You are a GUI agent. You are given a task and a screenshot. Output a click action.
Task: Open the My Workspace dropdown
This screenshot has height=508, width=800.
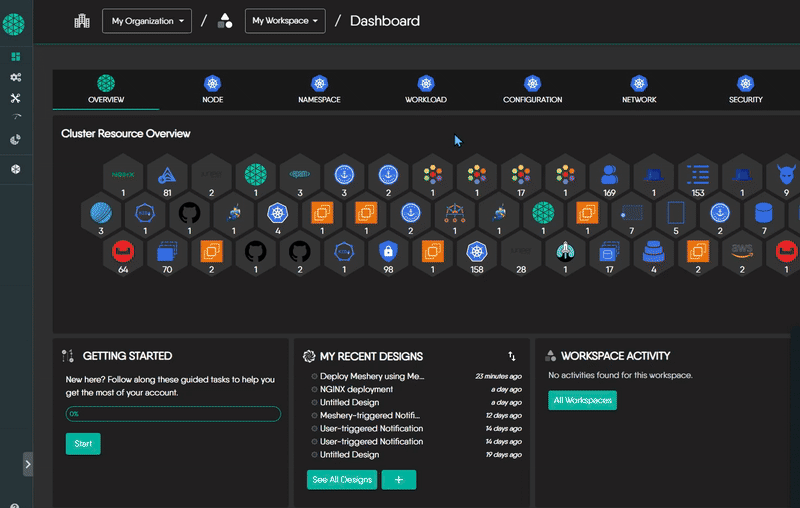pos(285,21)
